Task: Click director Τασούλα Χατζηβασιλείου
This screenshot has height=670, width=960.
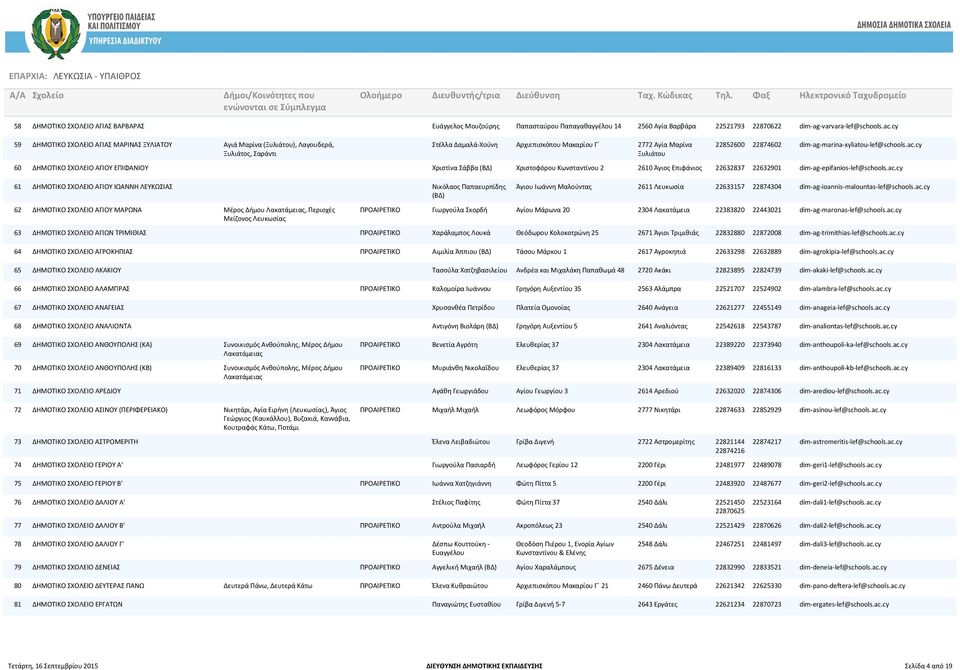Action: point(470,270)
